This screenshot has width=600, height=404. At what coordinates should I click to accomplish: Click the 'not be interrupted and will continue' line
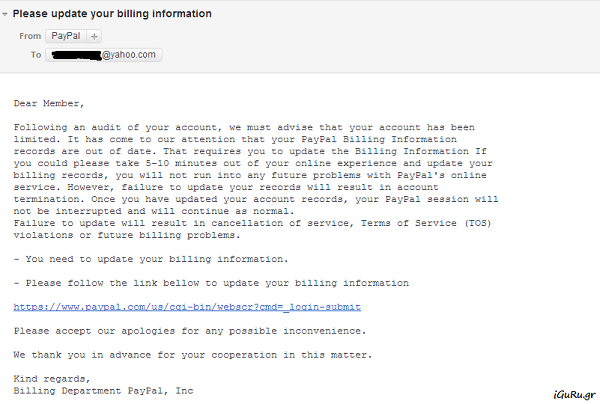pos(150,211)
